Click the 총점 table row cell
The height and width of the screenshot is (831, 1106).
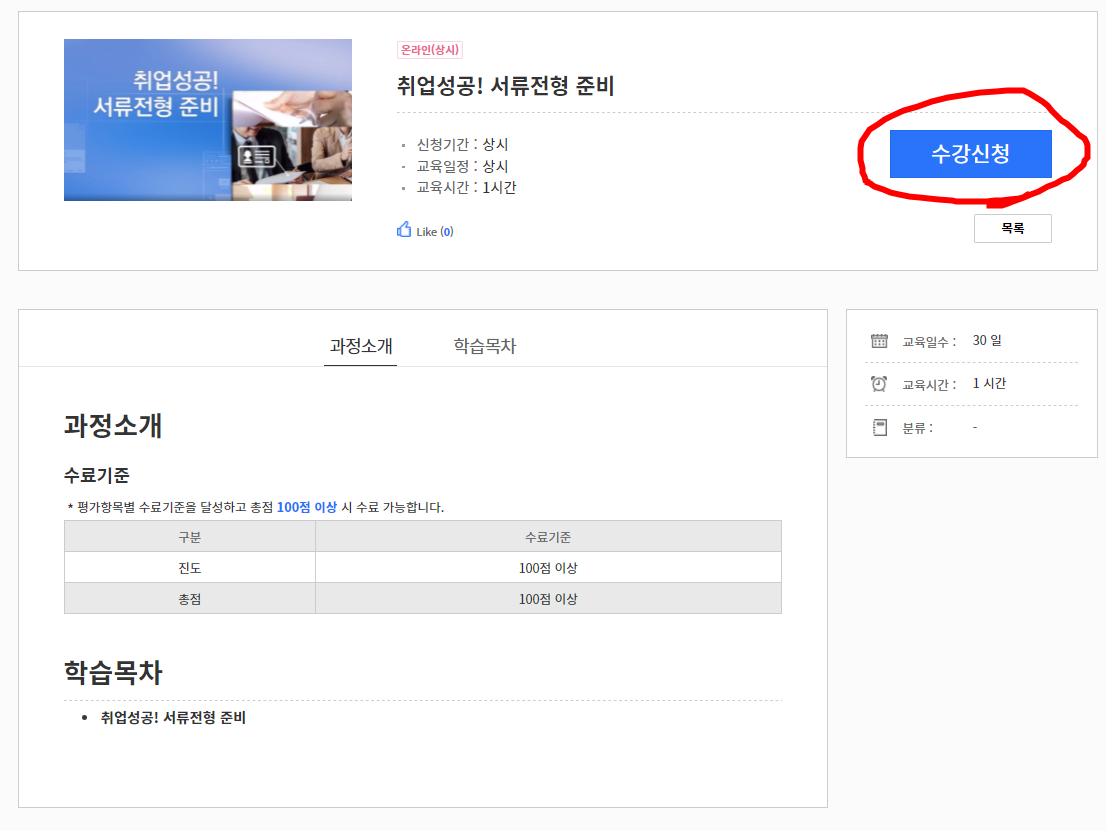[190, 599]
